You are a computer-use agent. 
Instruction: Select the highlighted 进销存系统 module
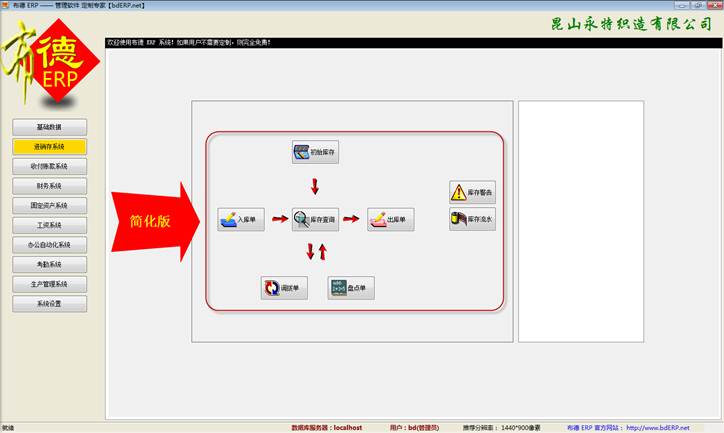pyautogui.click(x=50, y=147)
